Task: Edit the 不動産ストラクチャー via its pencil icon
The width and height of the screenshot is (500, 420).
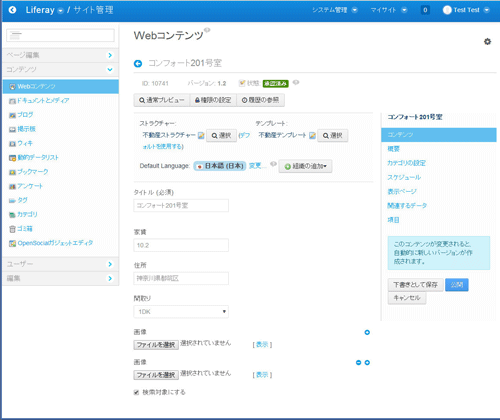Action: point(201,135)
